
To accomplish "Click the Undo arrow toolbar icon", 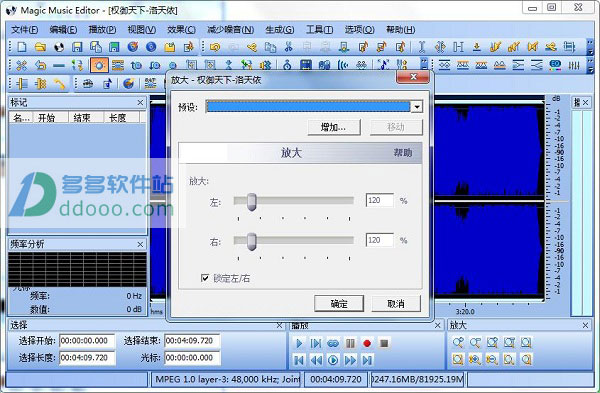I will [x=215, y=47].
